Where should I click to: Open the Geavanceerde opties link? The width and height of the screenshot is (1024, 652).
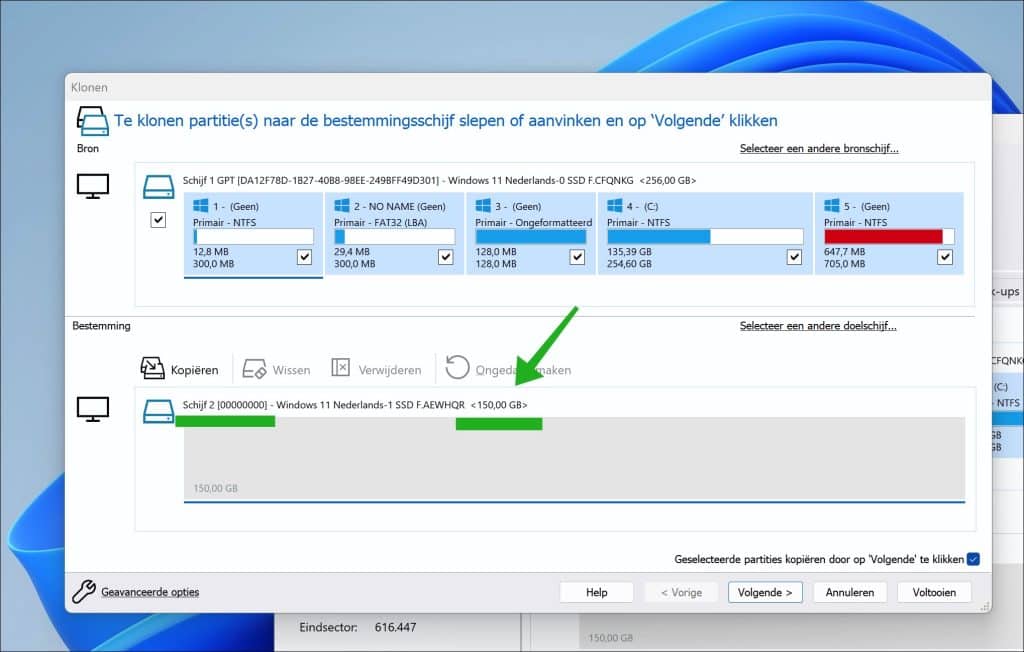click(150, 592)
